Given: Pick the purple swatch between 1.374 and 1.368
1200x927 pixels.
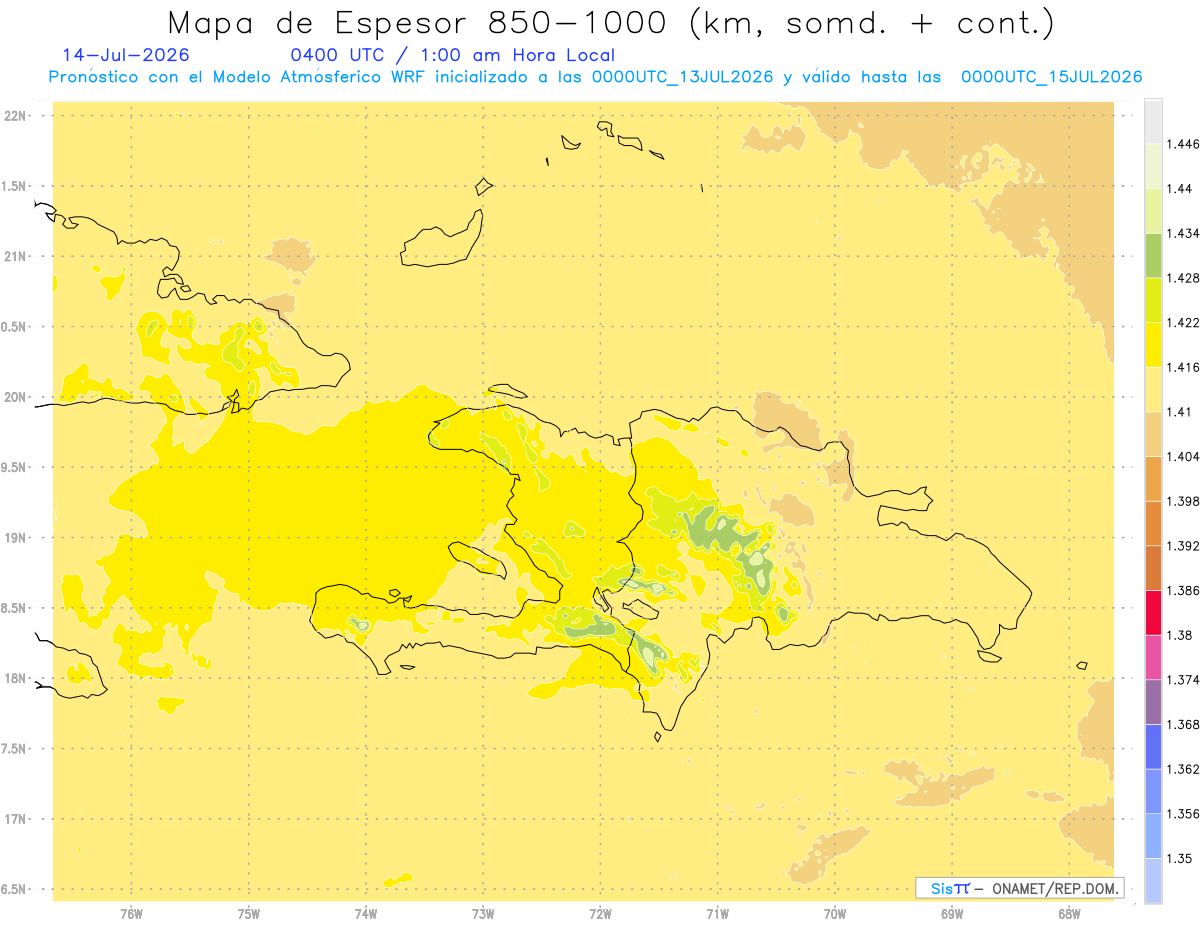Looking at the screenshot, I should (x=1153, y=702).
